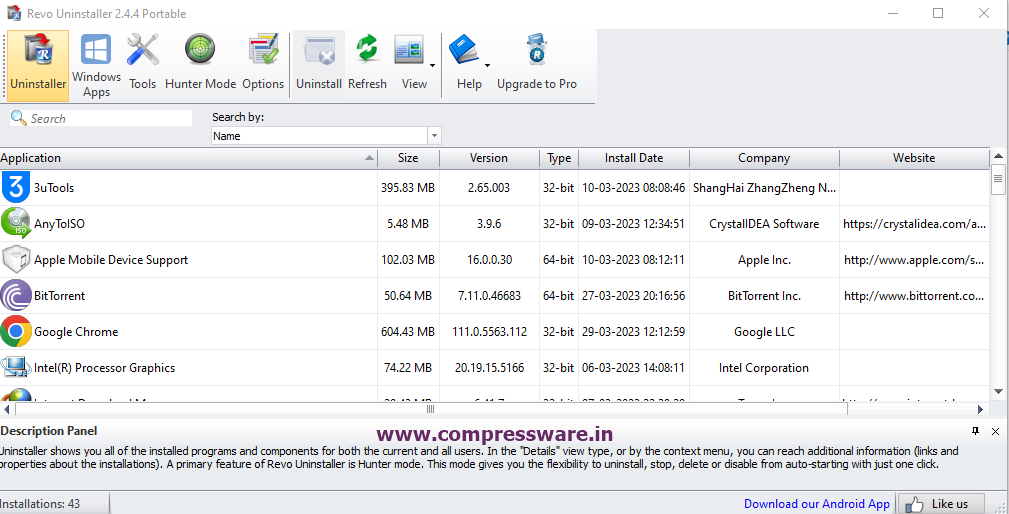
Task: Click the search magnifier icon
Action: pyautogui.click(x=19, y=118)
